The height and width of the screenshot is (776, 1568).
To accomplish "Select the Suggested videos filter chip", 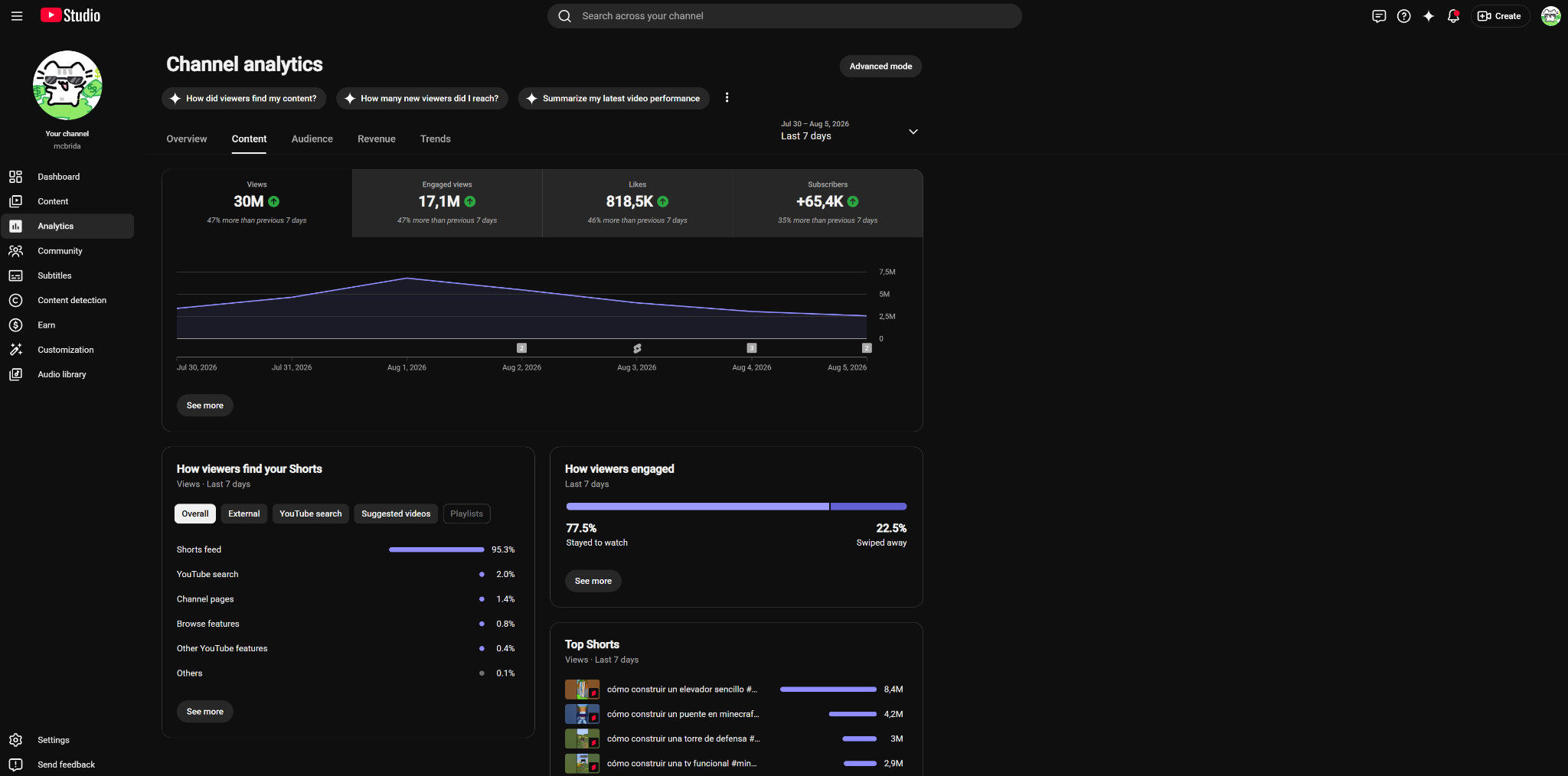I will tap(396, 514).
